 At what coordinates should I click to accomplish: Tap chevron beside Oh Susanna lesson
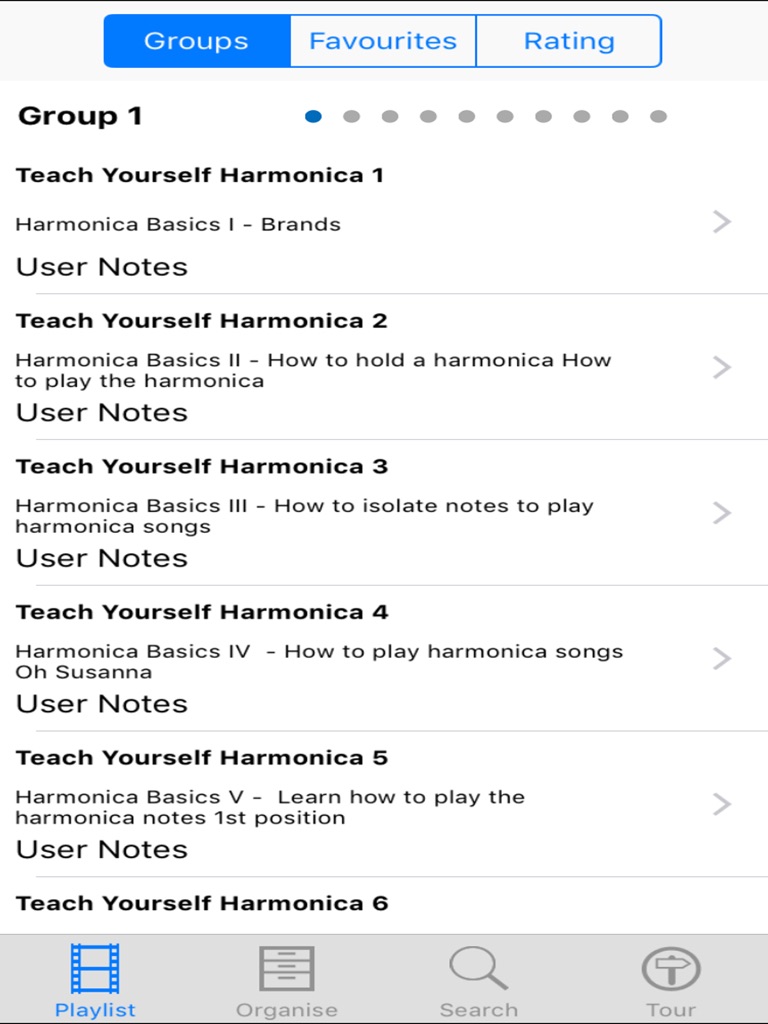(722, 659)
